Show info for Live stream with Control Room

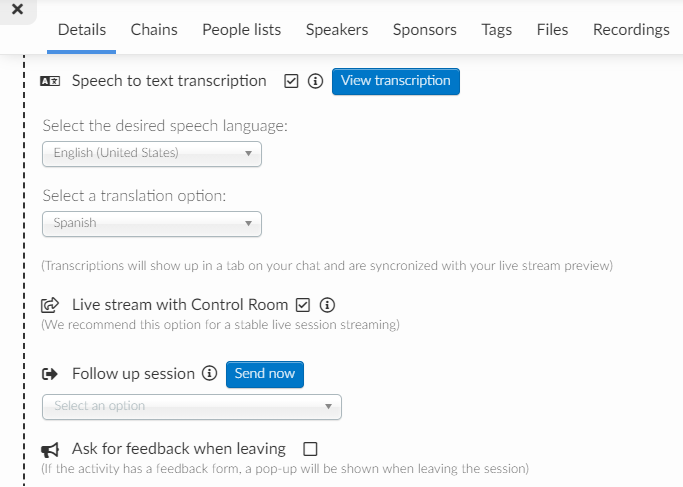click(327, 305)
